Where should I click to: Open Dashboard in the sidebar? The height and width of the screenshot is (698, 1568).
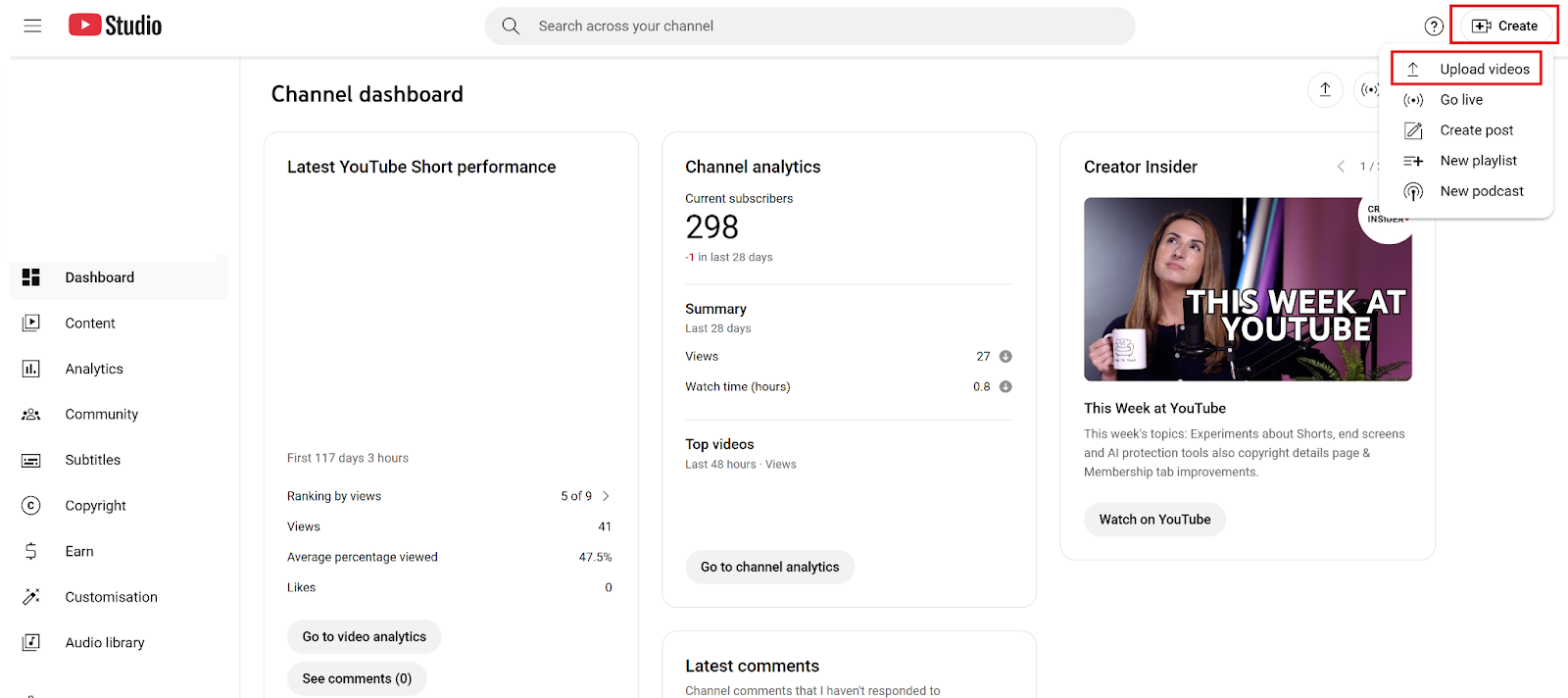tap(119, 277)
